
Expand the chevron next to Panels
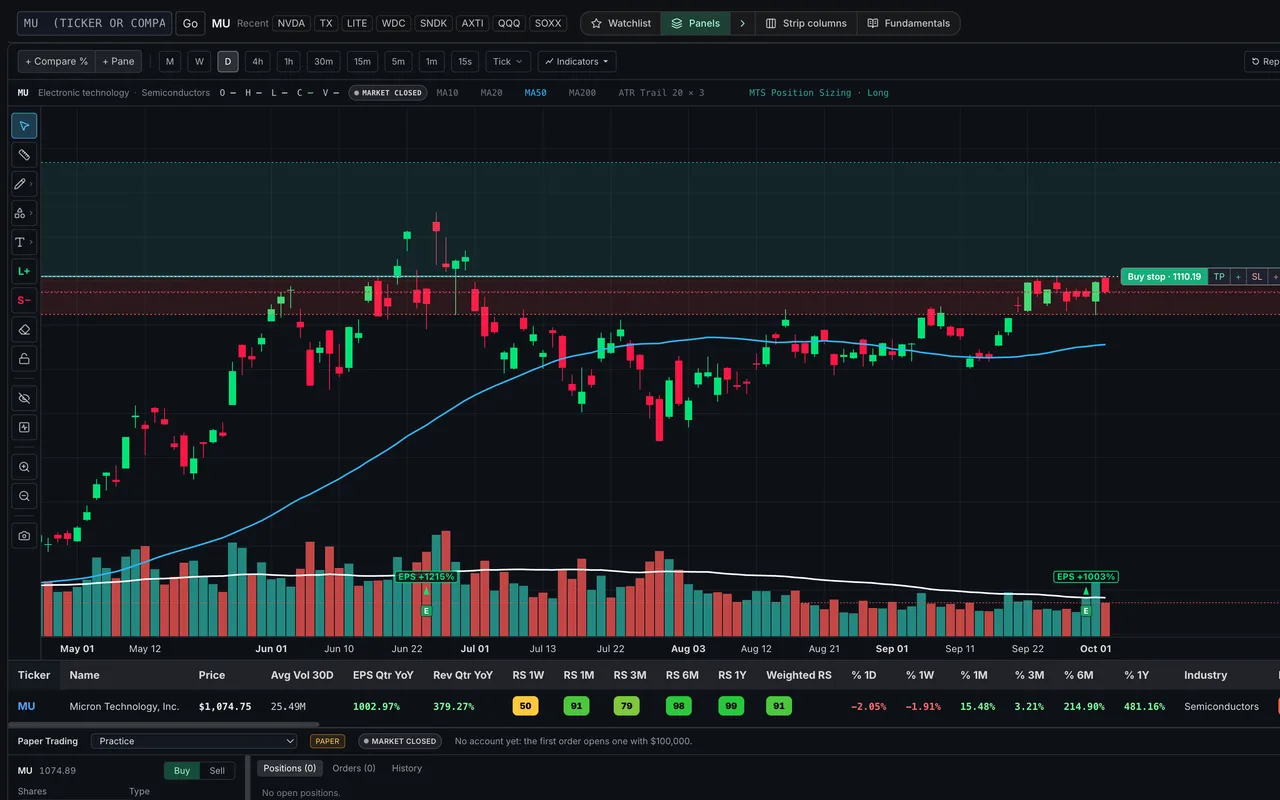743,23
